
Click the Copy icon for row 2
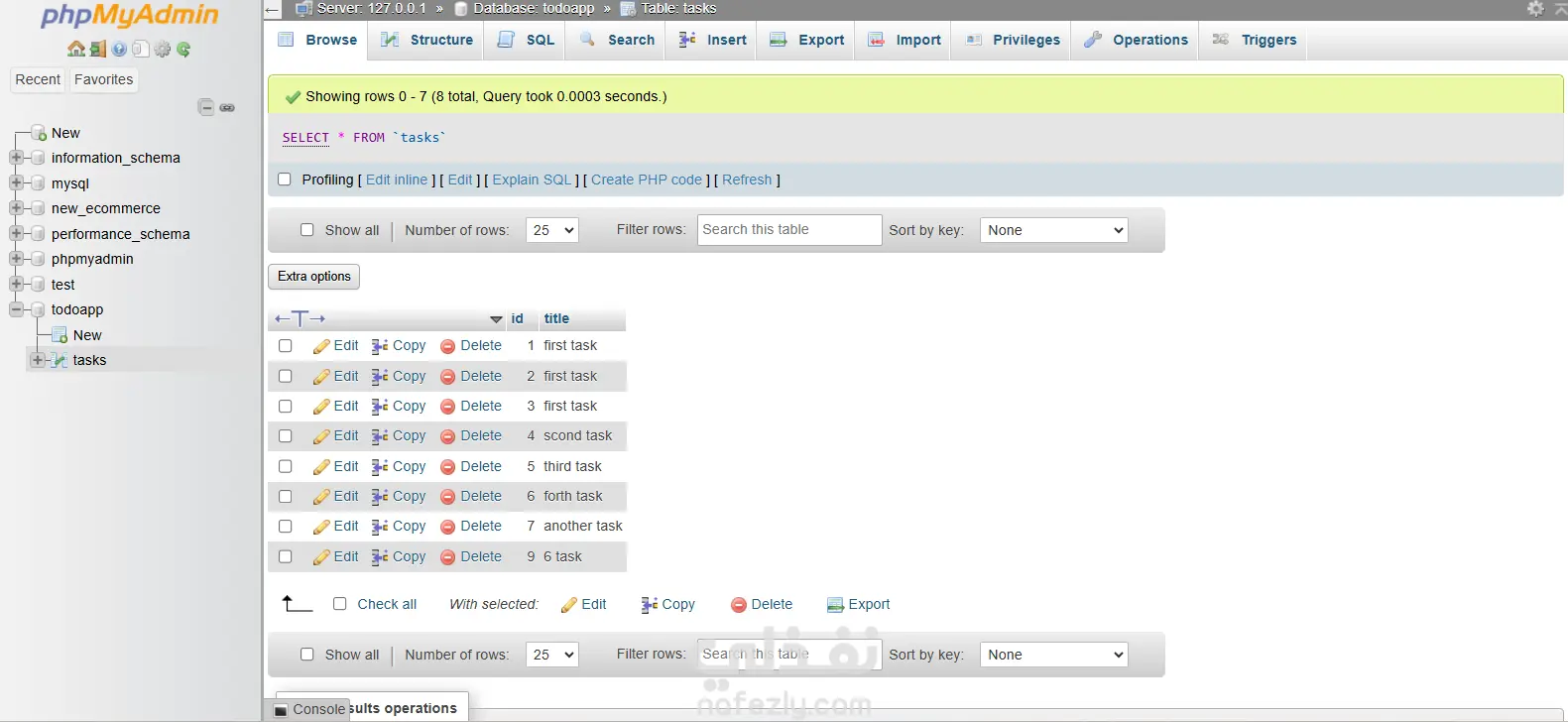point(380,377)
